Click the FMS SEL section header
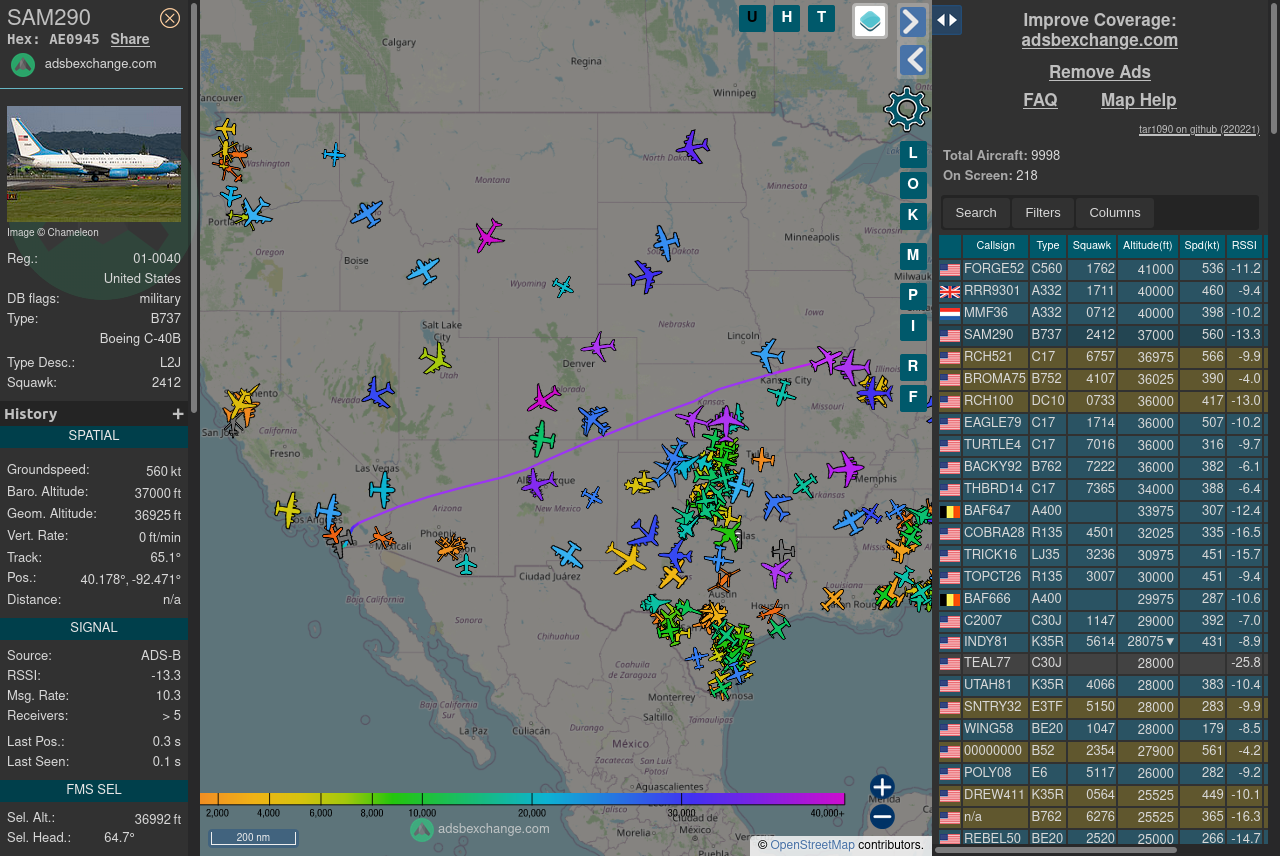 point(94,790)
